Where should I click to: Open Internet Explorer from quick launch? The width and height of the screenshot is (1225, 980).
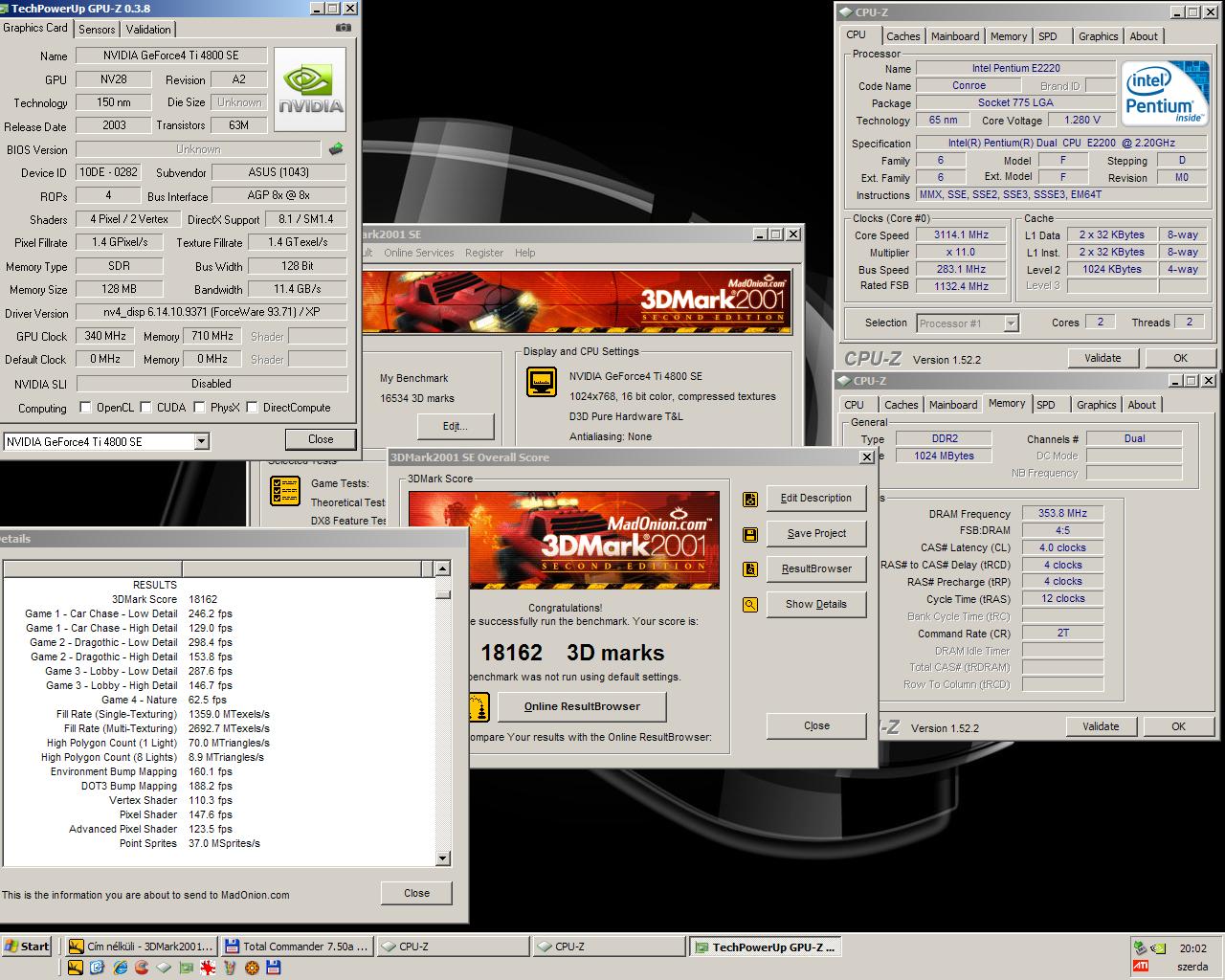tap(121, 968)
